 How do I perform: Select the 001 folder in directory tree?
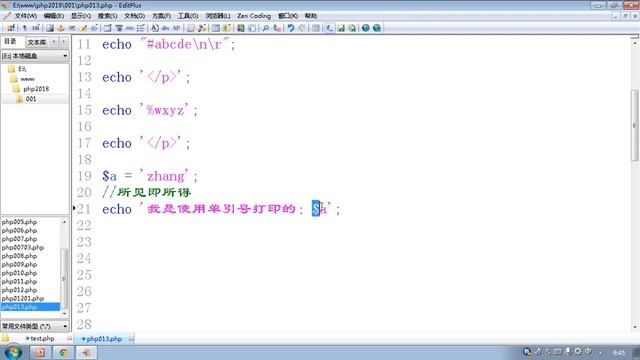point(31,99)
